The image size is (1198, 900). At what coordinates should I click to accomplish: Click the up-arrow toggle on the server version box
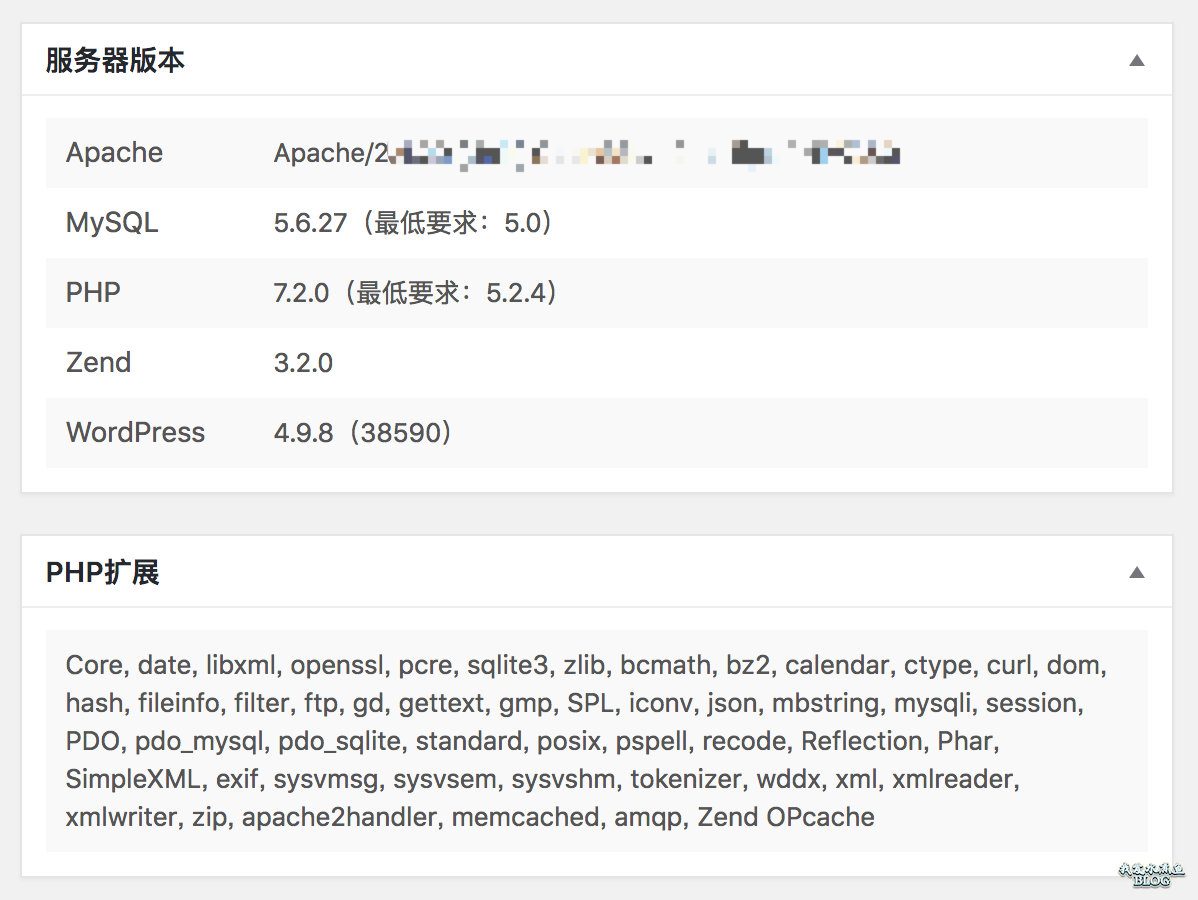click(x=1137, y=60)
